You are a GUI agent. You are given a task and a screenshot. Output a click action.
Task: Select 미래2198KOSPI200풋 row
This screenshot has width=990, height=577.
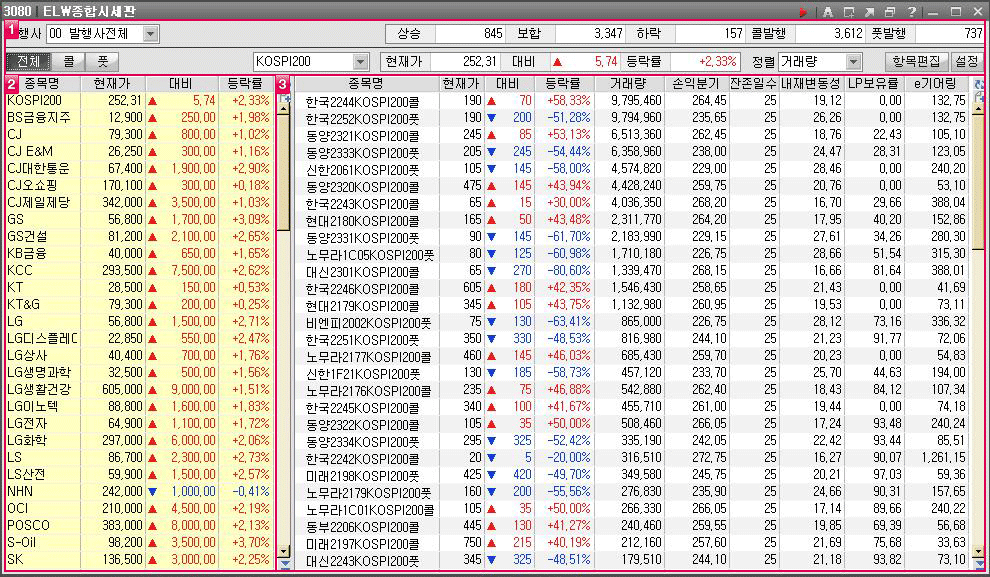(631, 475)
